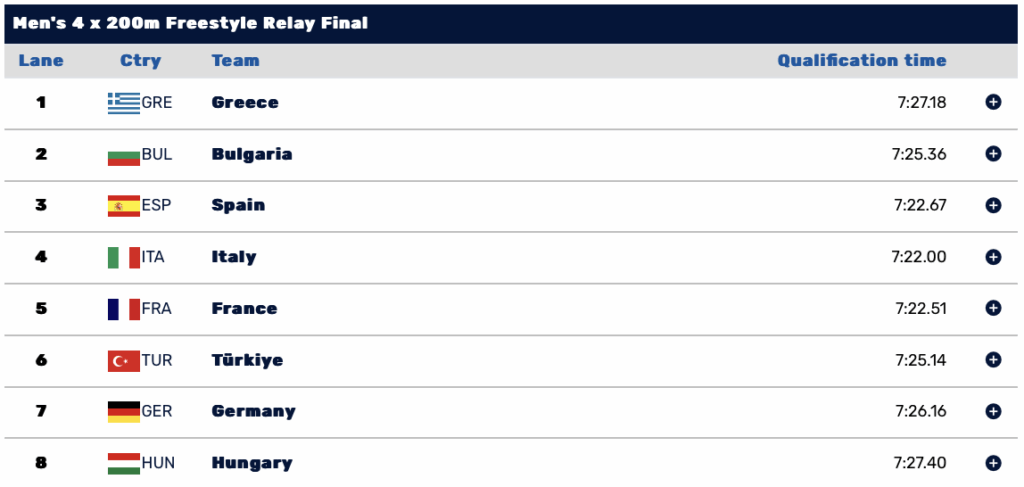Click the Lane column header
The height and width of the screenshot is (487, 1024).
coord(41,61)
